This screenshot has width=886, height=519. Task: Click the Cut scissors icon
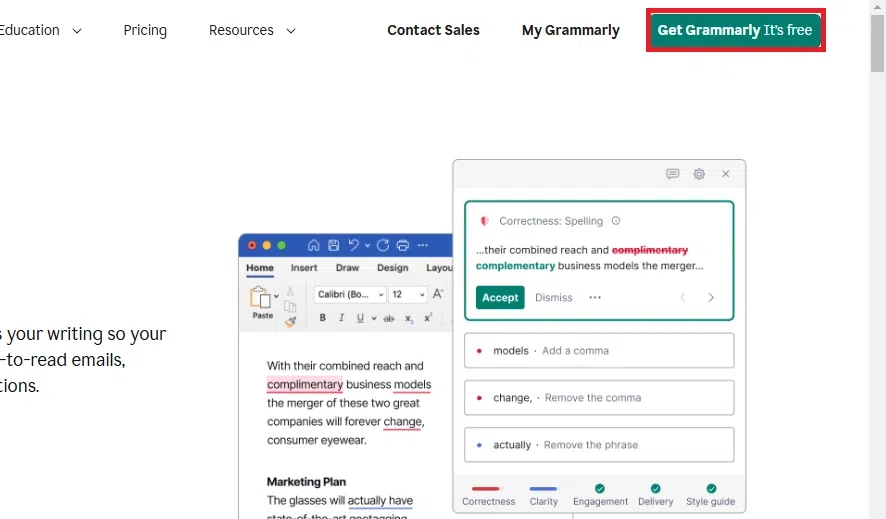pyautogui.click(x=290, y=290)
